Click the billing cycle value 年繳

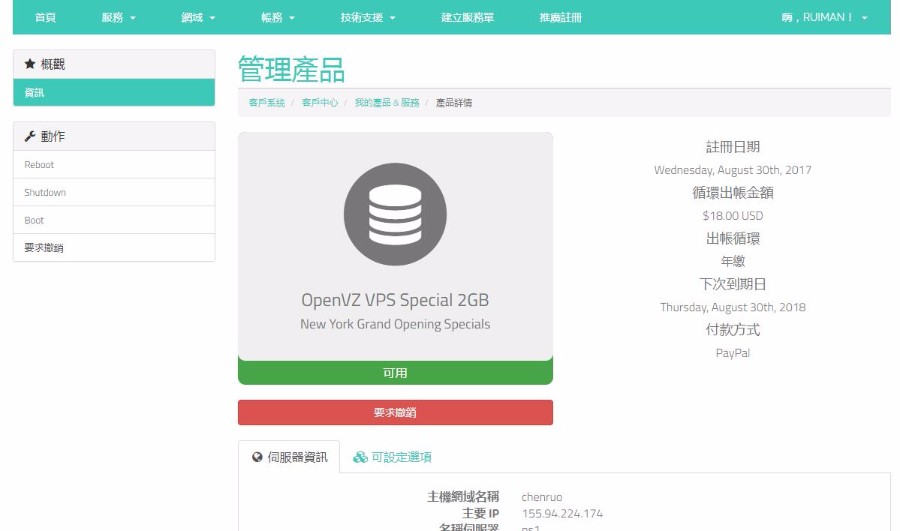[x=732, y=261]
